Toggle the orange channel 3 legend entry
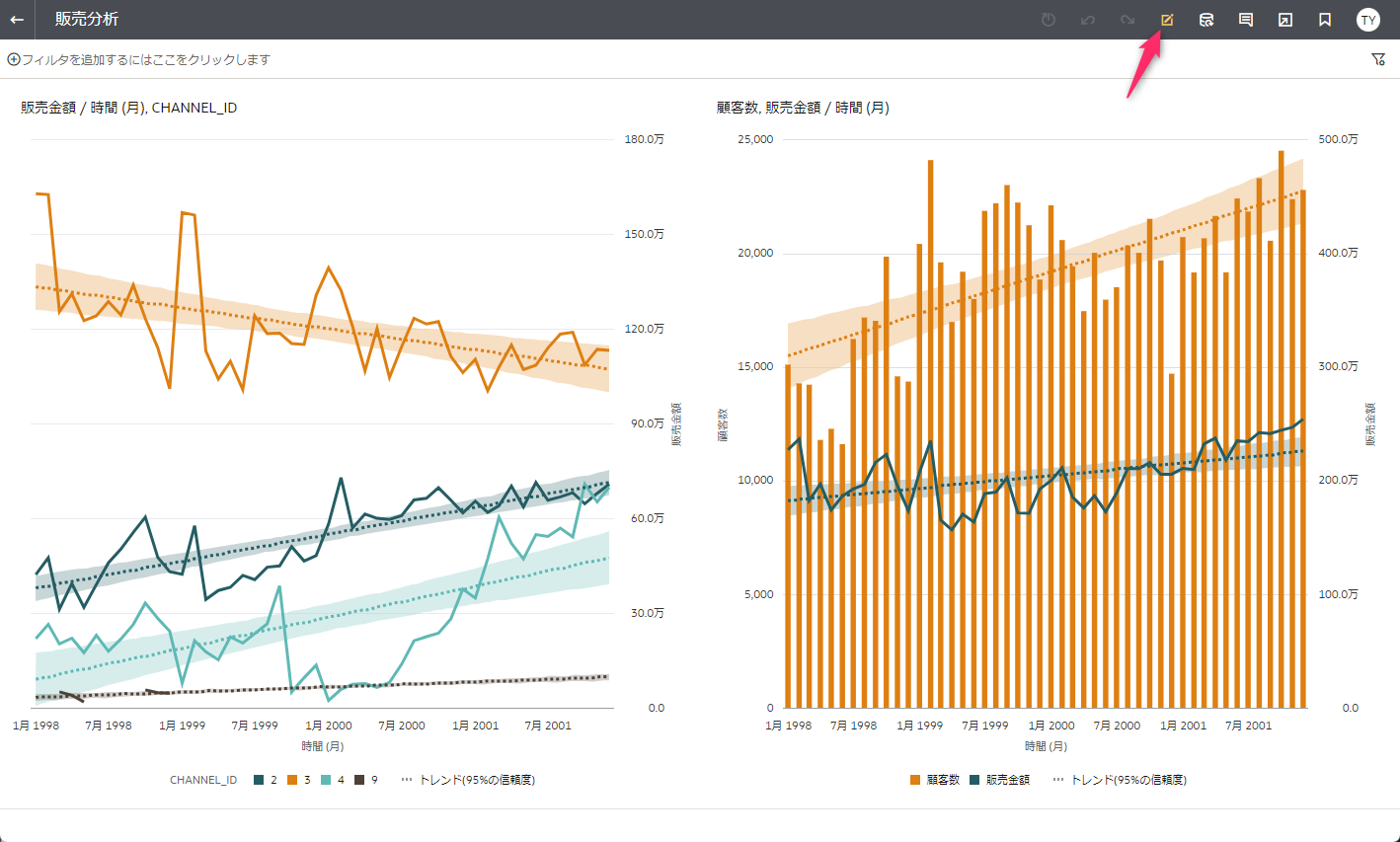Viewport: 1400px width, 842px height. pyautogui.click(x=299, y=780)
